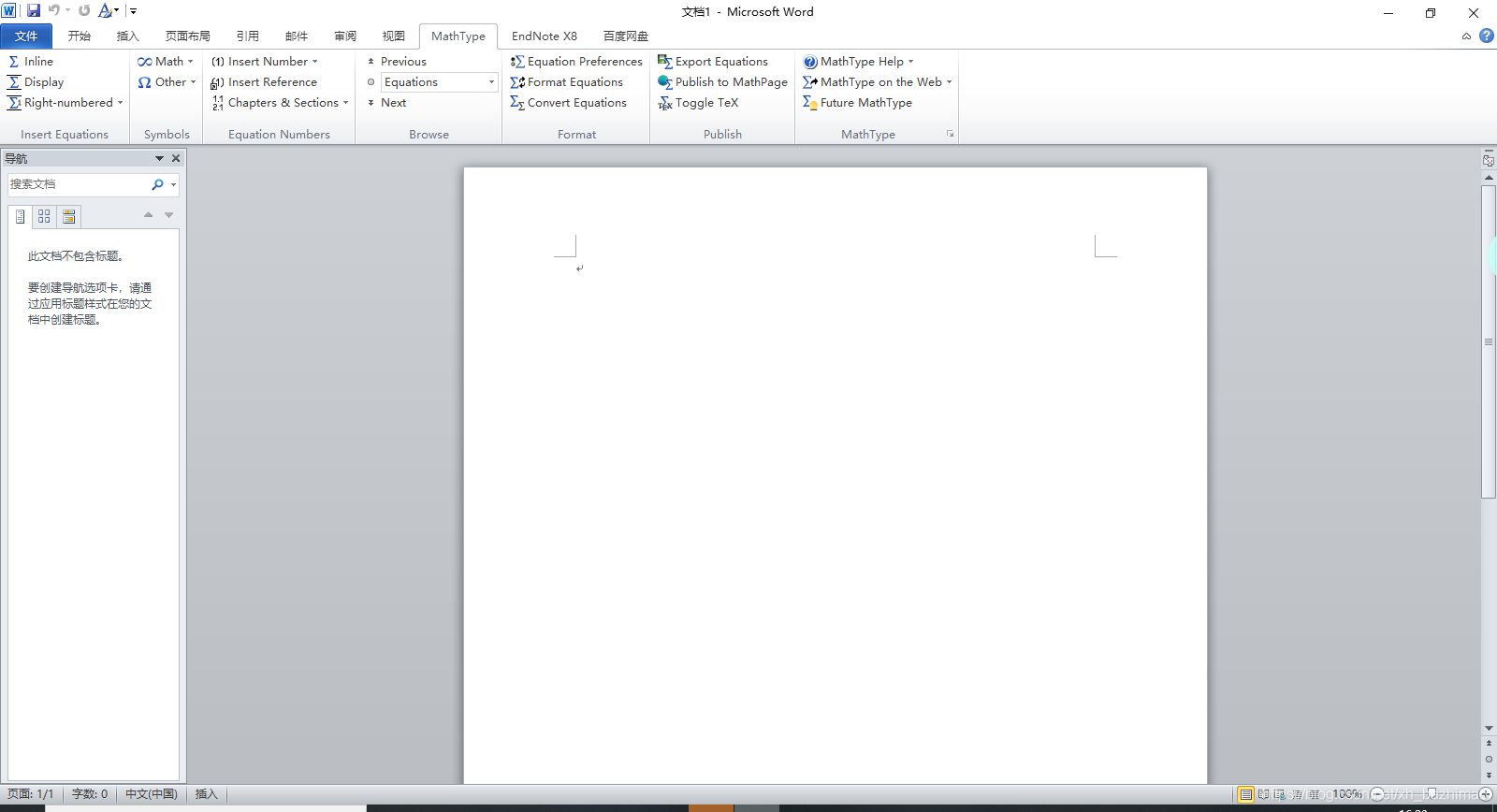The height and width of the screenshot is (812, 1497).
Task: Click language 中文(中国) in status bar
Action: point(152,794)
